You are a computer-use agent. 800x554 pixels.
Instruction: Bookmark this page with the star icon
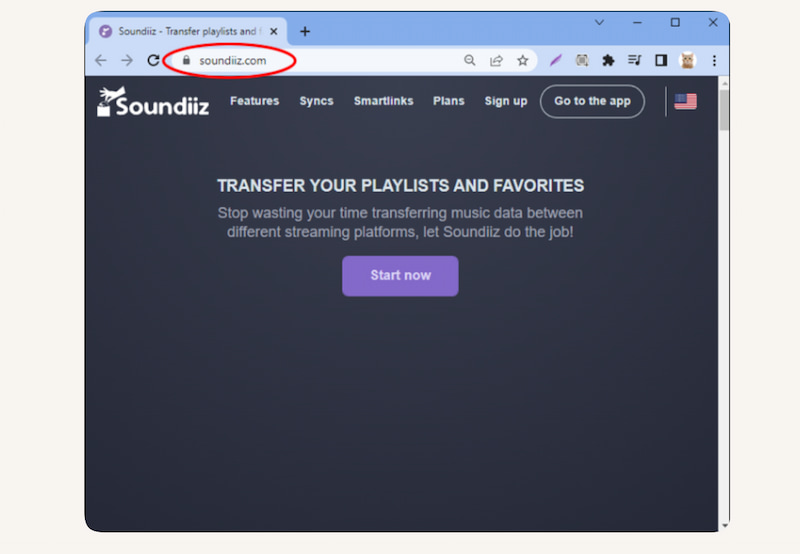pyautogui.click(x=522, y=61)
